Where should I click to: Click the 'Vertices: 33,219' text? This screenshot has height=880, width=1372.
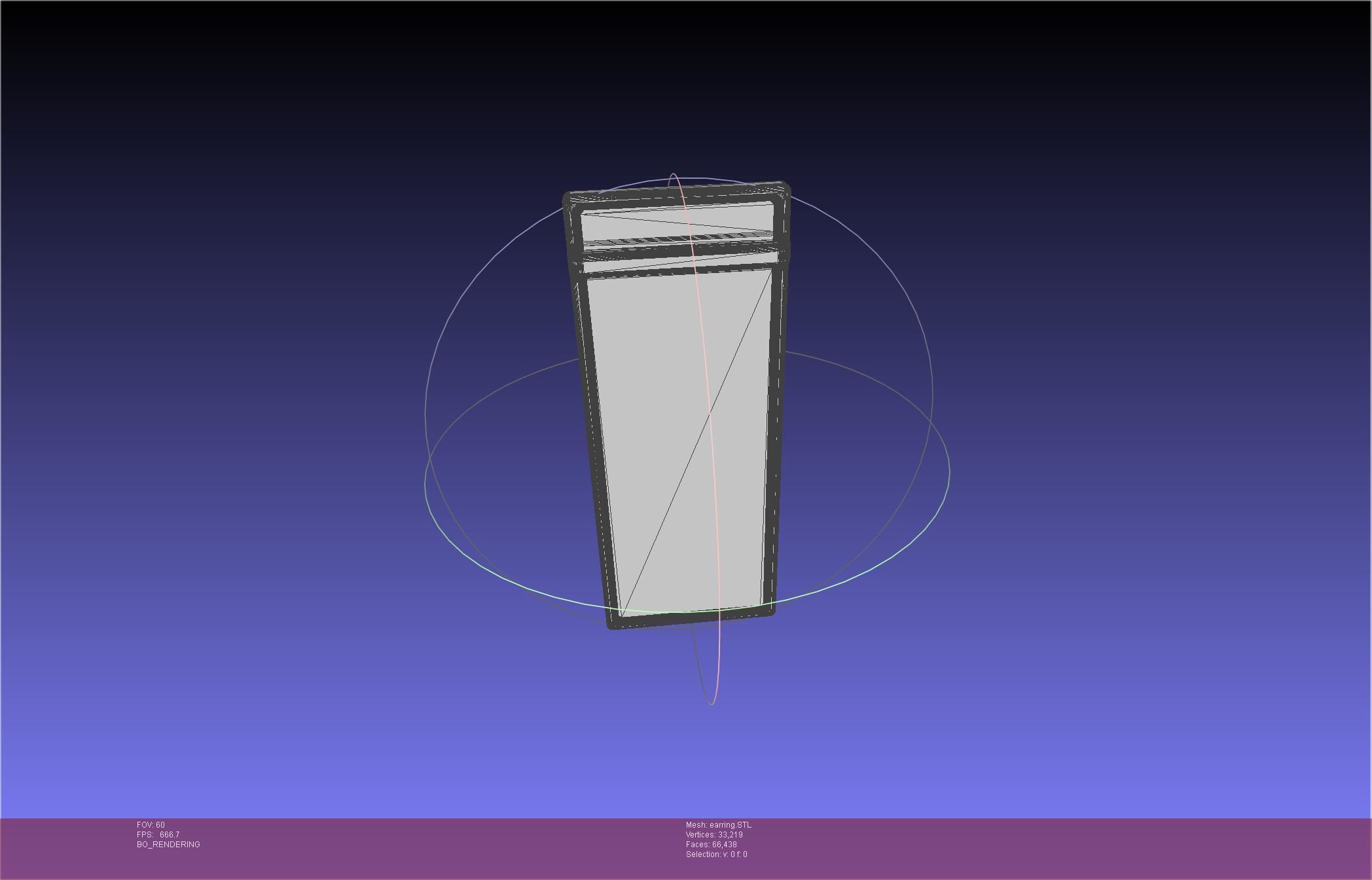click(713, 835)
